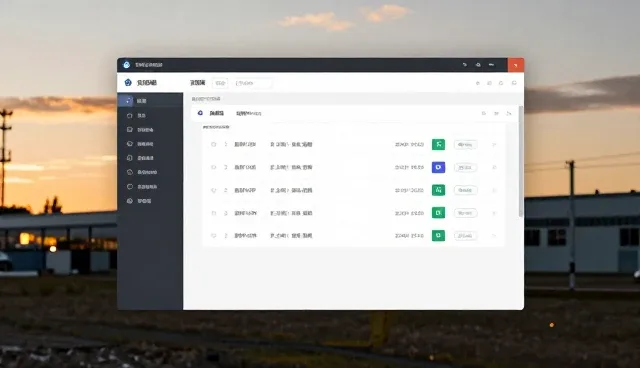Click the blue square icon in the second row
640x368 pixels.
(438, 167)
